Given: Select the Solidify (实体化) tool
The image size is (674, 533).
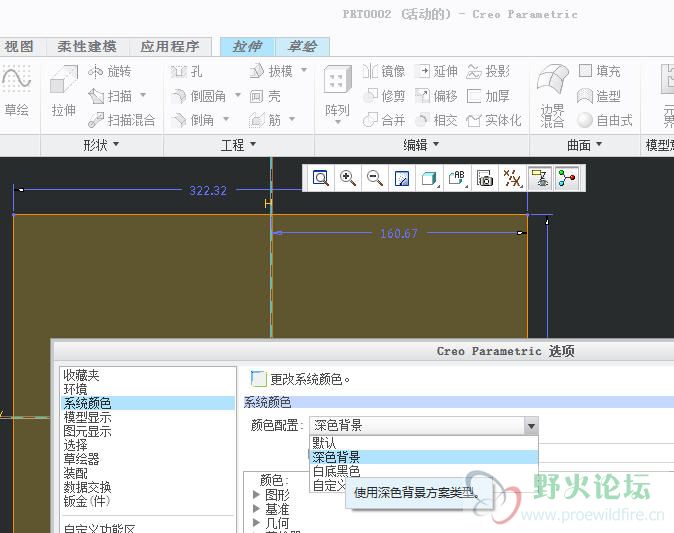Looking at the screenshot, I should coord(494,120).
